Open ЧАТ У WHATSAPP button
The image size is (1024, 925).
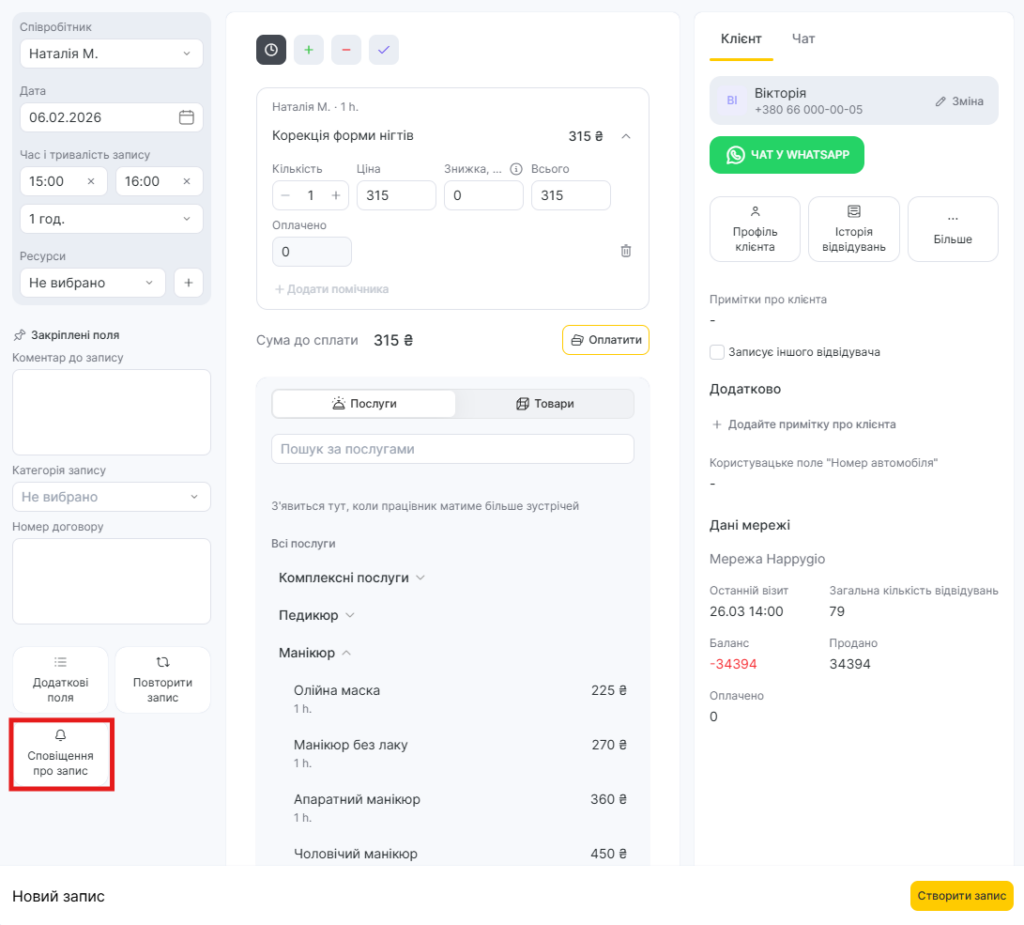point(787,155)
